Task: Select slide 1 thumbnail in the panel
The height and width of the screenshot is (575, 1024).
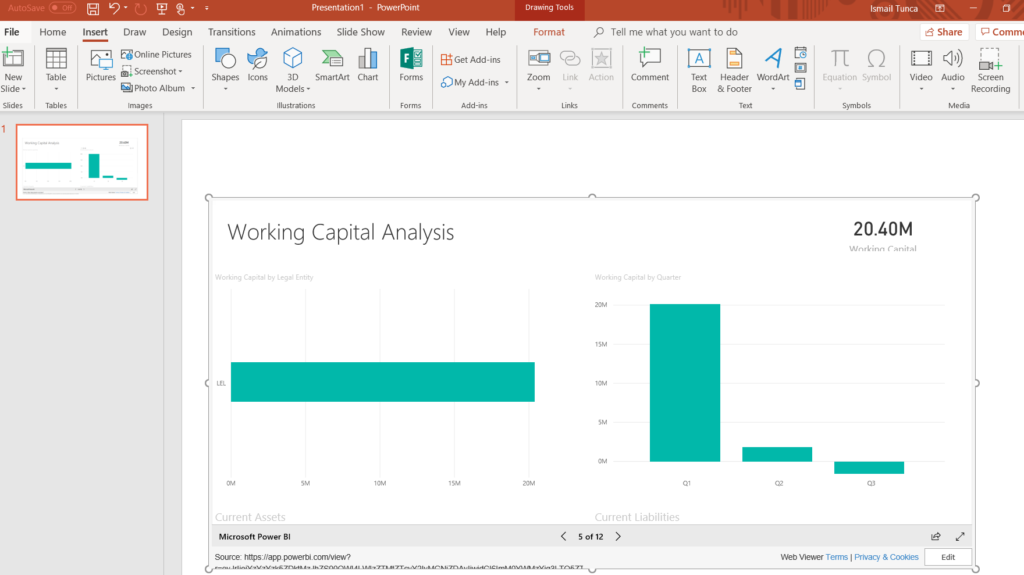Action: tap(81, 162)
